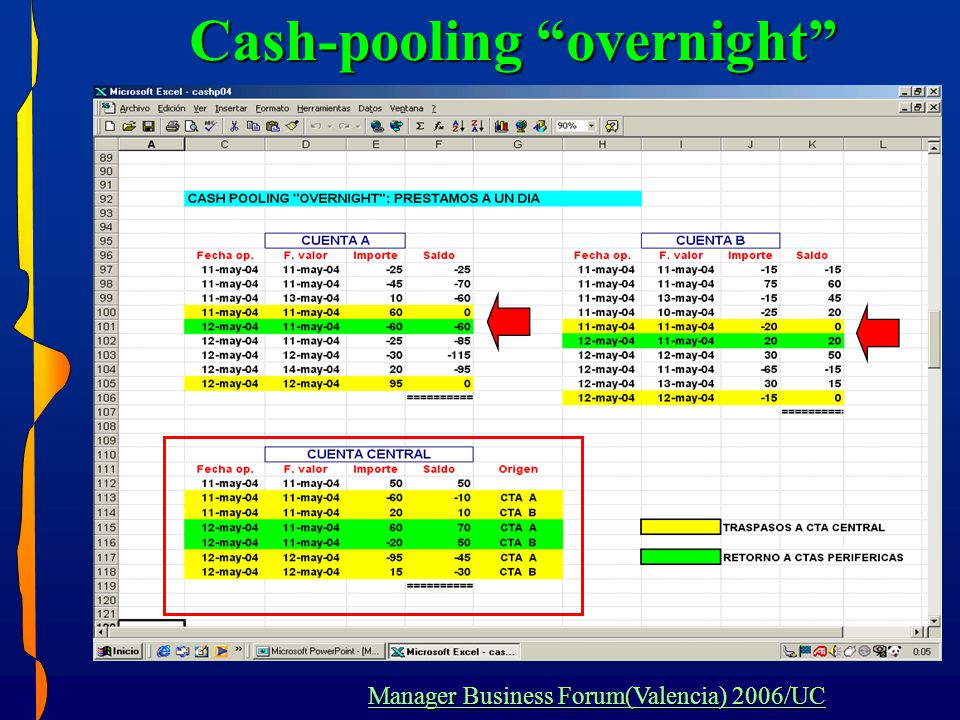The height and width of the screenshot is (720, 960).
Task: Click the Undo arrow icon
Action: click(316, 126)
